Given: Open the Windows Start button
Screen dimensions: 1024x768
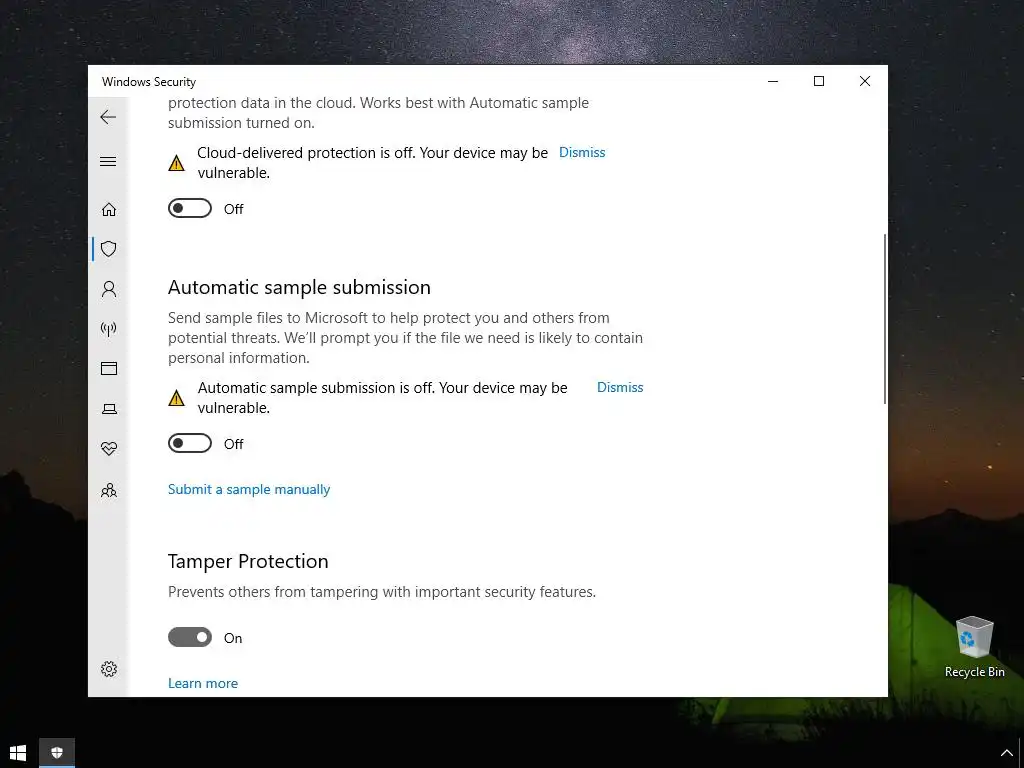Looking at the screenshot, I should pos(18,753).
